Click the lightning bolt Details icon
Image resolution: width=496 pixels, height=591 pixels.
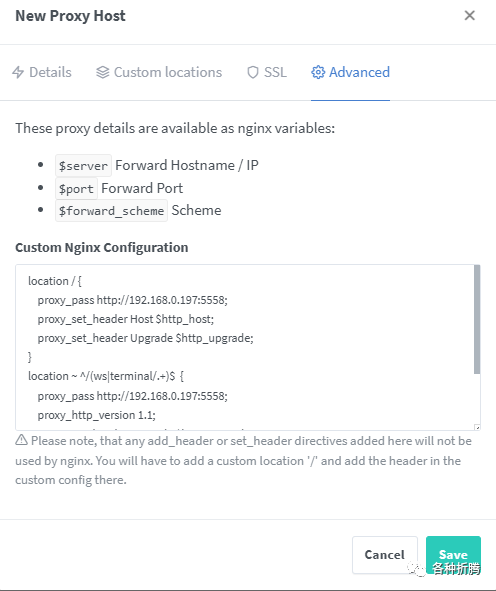pyautogui.click(x=18, y=72)
